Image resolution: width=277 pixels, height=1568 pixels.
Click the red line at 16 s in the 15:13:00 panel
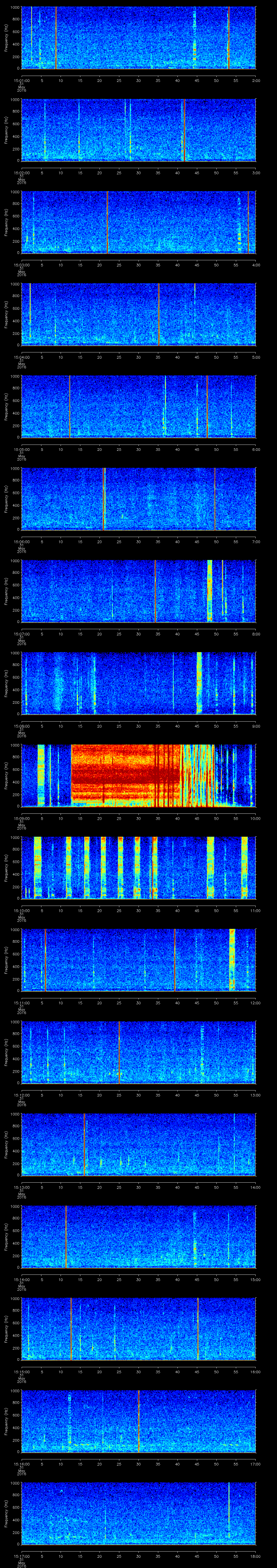[84, 1144]
